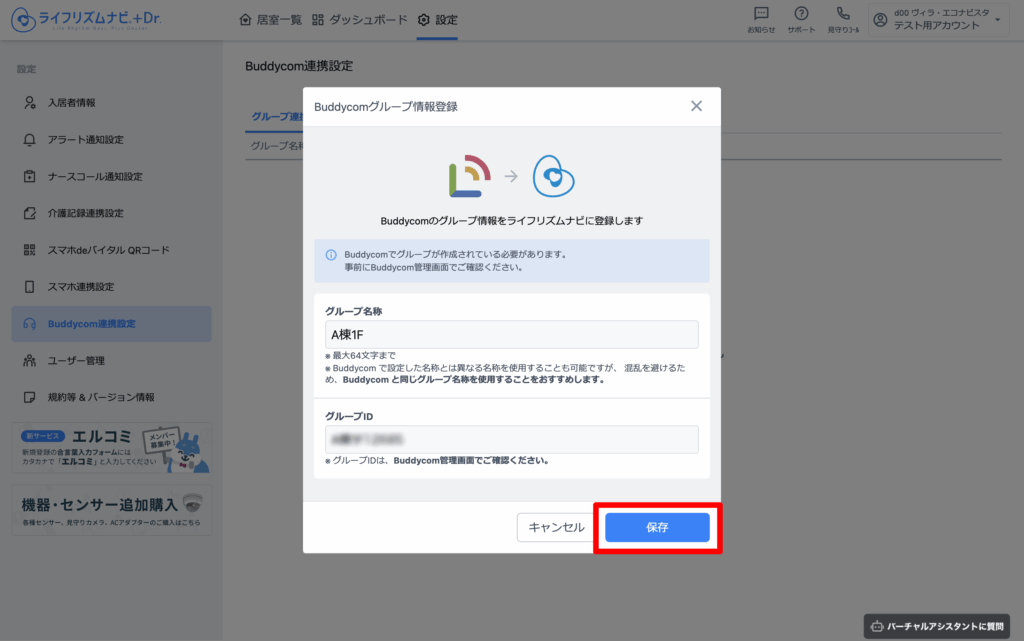Open スマホdeバイタル QRコード in sidebar
The image size is (1024, 641).
click(x=111, y=250)
